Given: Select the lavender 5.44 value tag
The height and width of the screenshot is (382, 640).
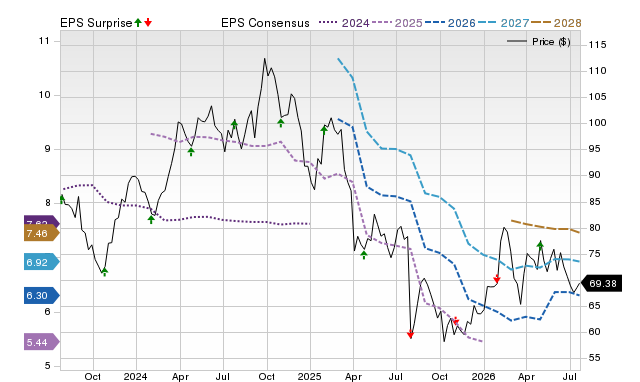Looking at the screenshot, I should click(42, 342).
